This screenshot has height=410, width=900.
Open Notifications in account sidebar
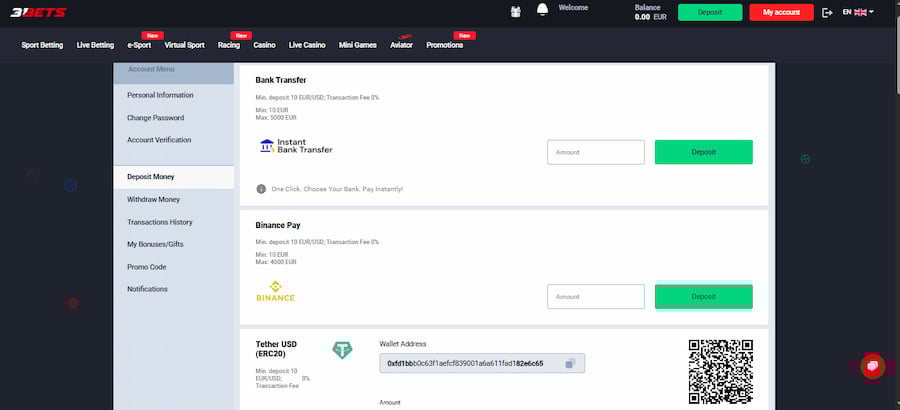148,289
